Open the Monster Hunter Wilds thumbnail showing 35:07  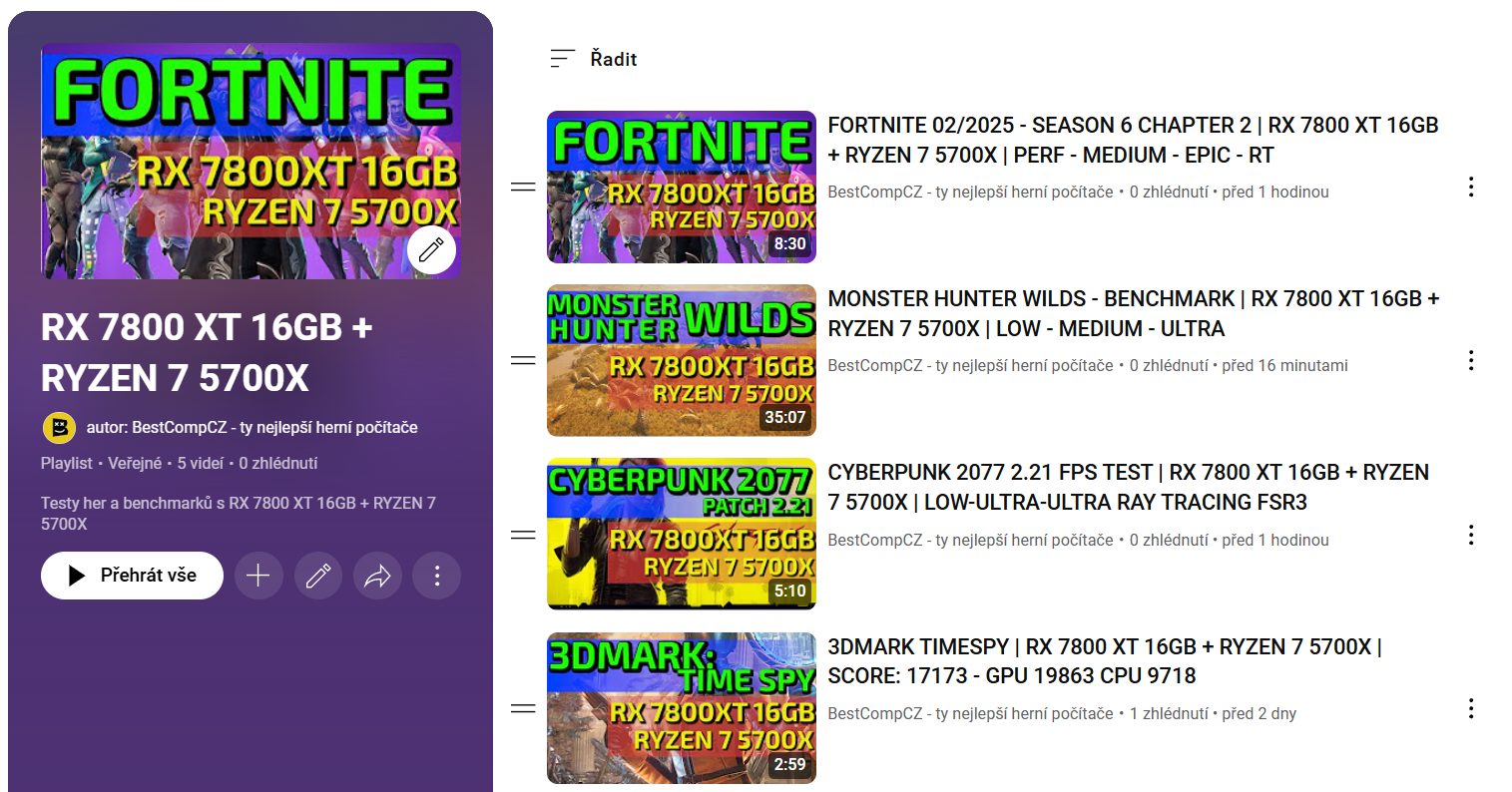pos(682,360)
